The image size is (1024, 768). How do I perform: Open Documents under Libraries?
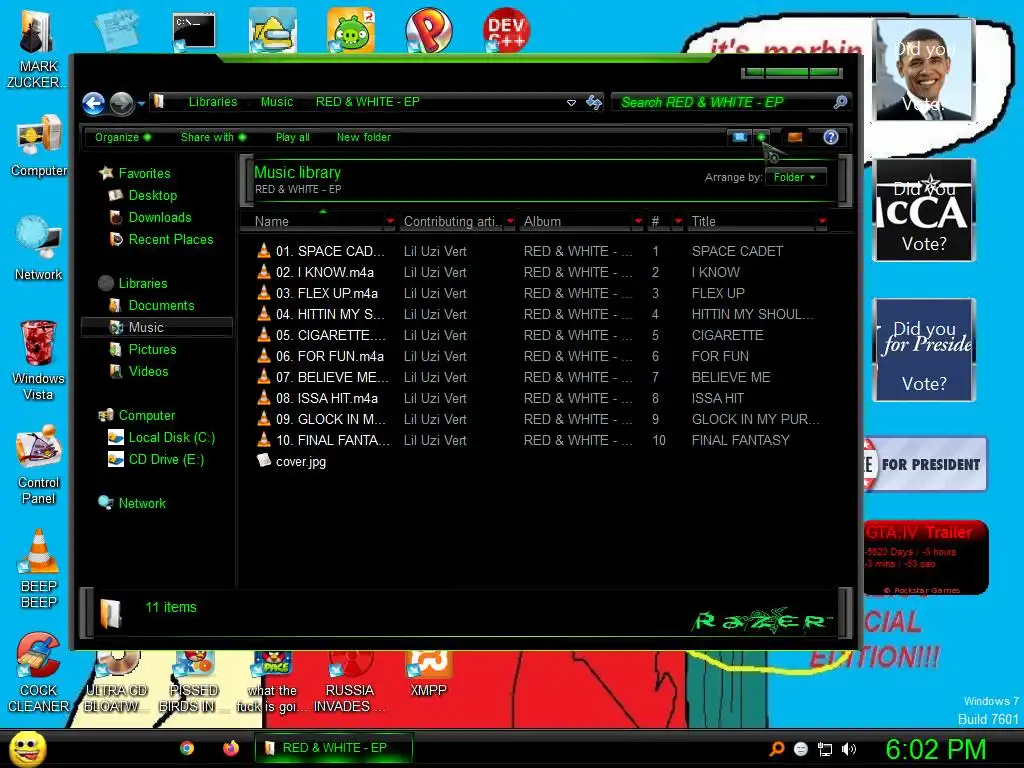(161, 305)
